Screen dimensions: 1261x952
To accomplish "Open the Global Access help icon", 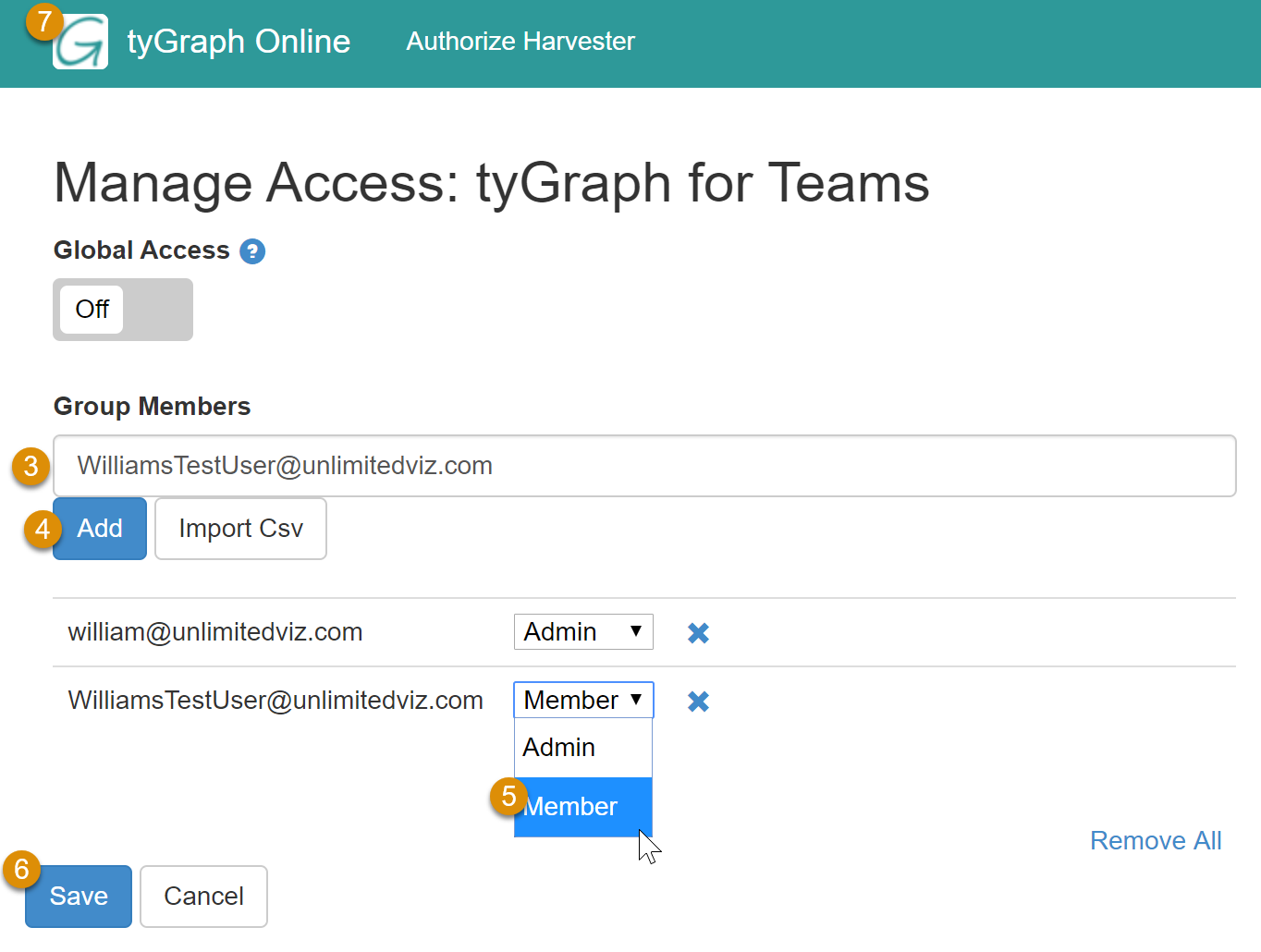I will 252,251.
